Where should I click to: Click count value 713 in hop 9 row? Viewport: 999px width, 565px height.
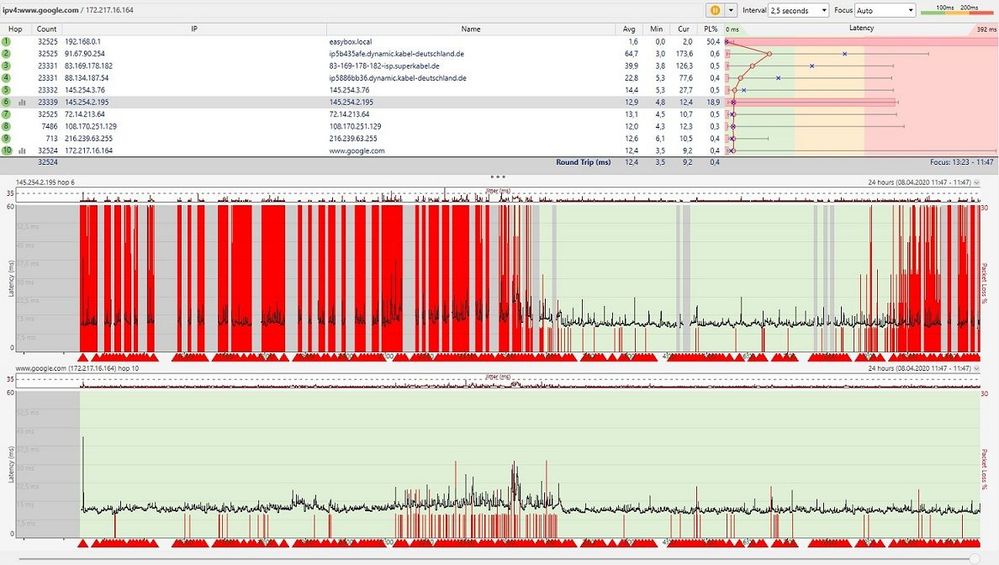[51, 138]
